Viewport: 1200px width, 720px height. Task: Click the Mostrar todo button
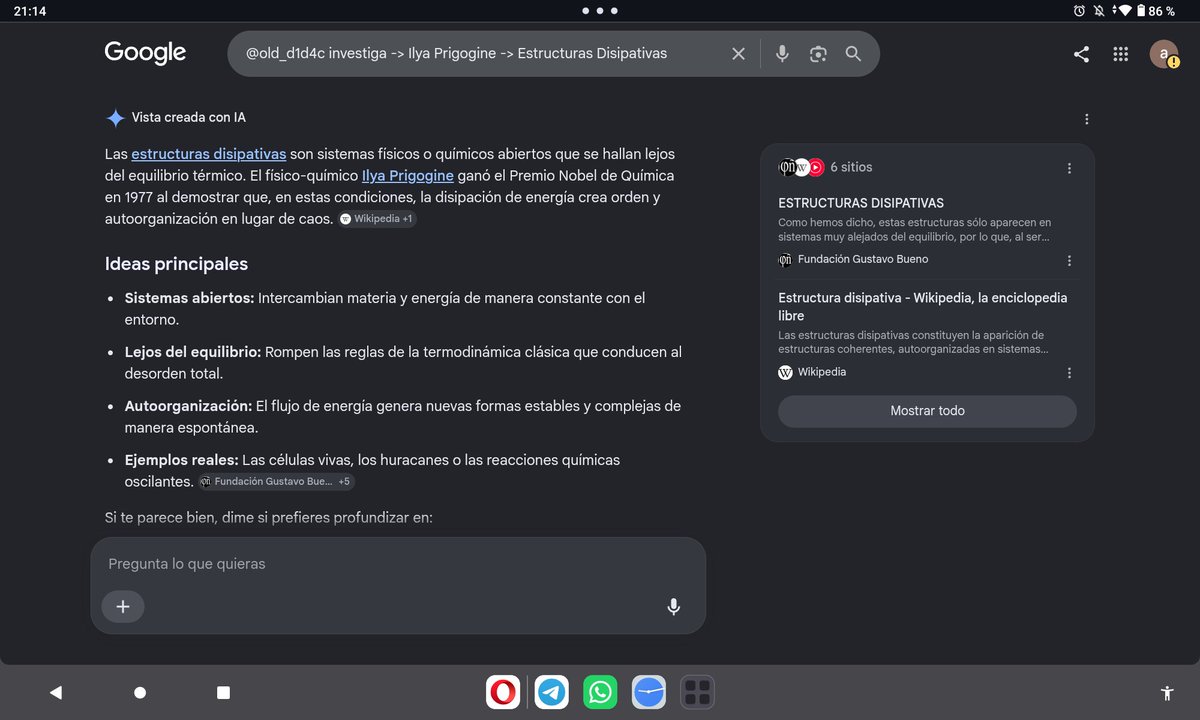927,411
